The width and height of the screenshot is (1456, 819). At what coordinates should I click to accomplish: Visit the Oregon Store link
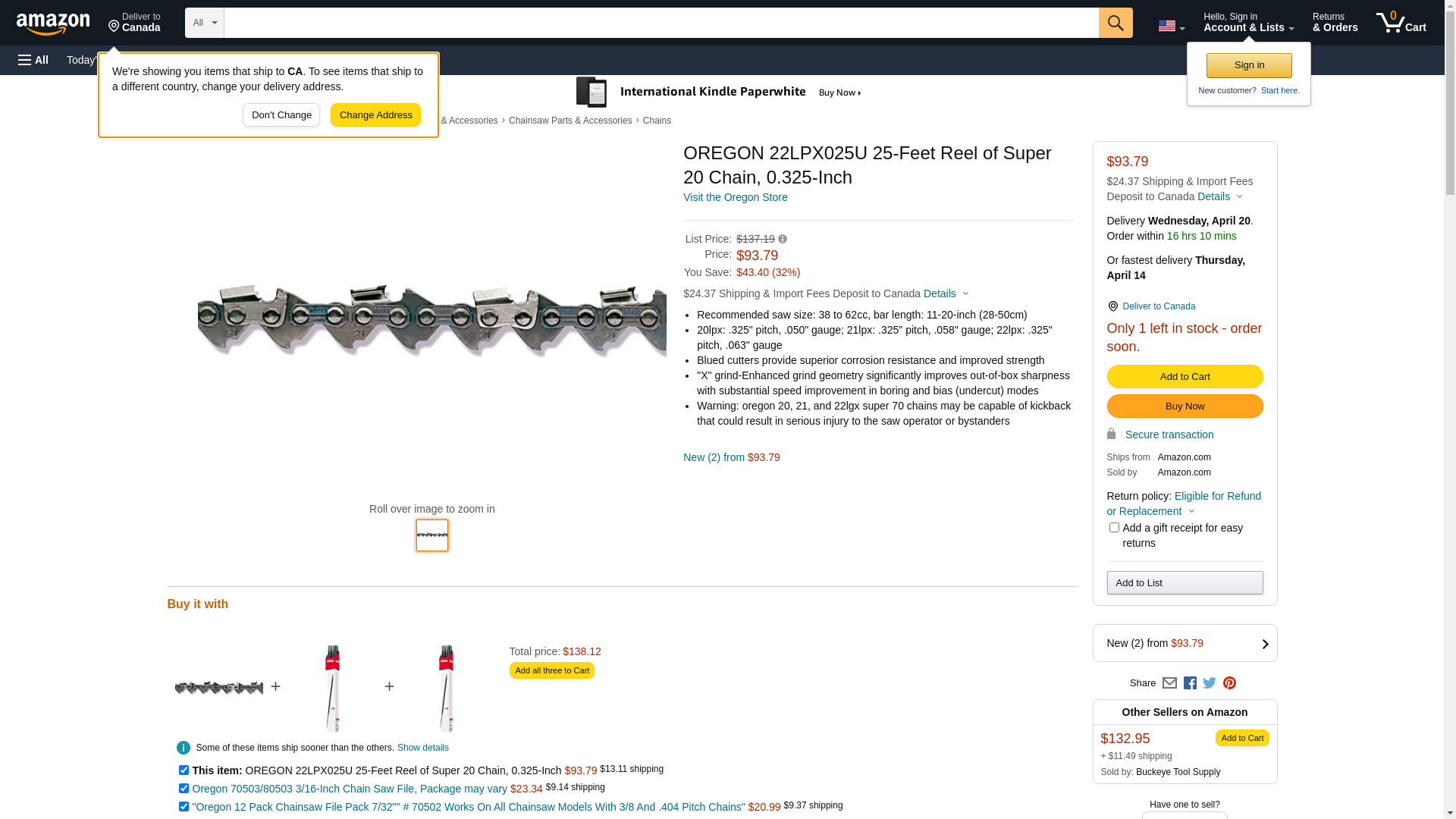[735, 197]
